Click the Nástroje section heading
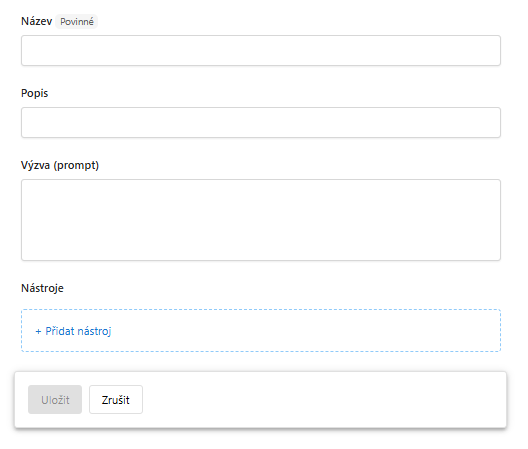The image size is (528, 449). pyautogui.click(x=42, y=288)
